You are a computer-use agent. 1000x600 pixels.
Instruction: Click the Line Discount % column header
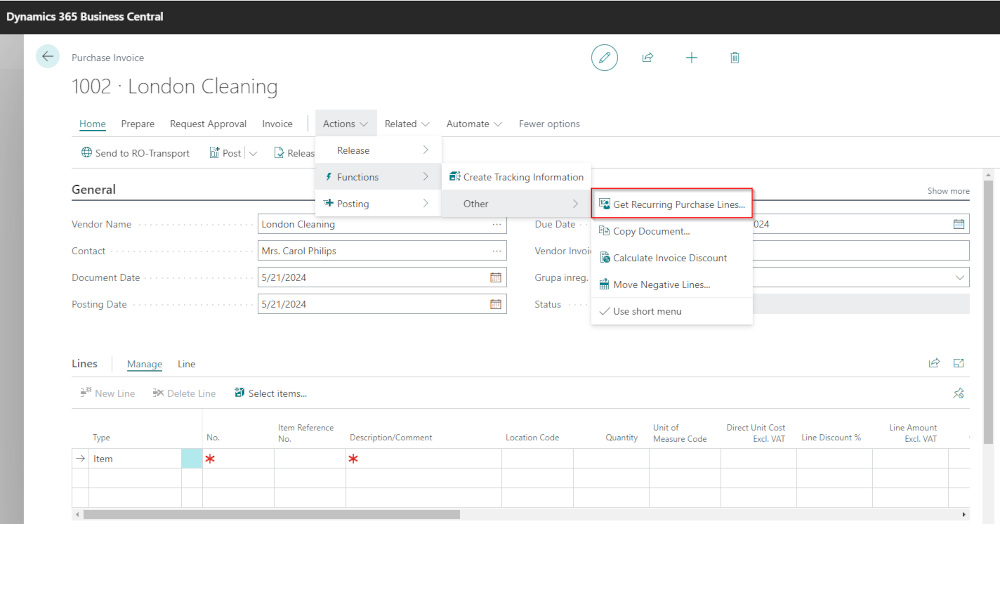831,437
